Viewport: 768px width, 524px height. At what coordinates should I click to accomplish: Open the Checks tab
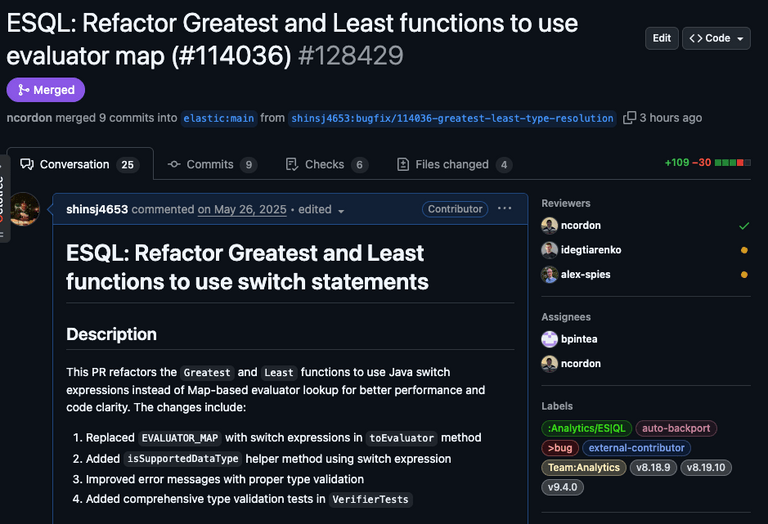pos(326,164)
